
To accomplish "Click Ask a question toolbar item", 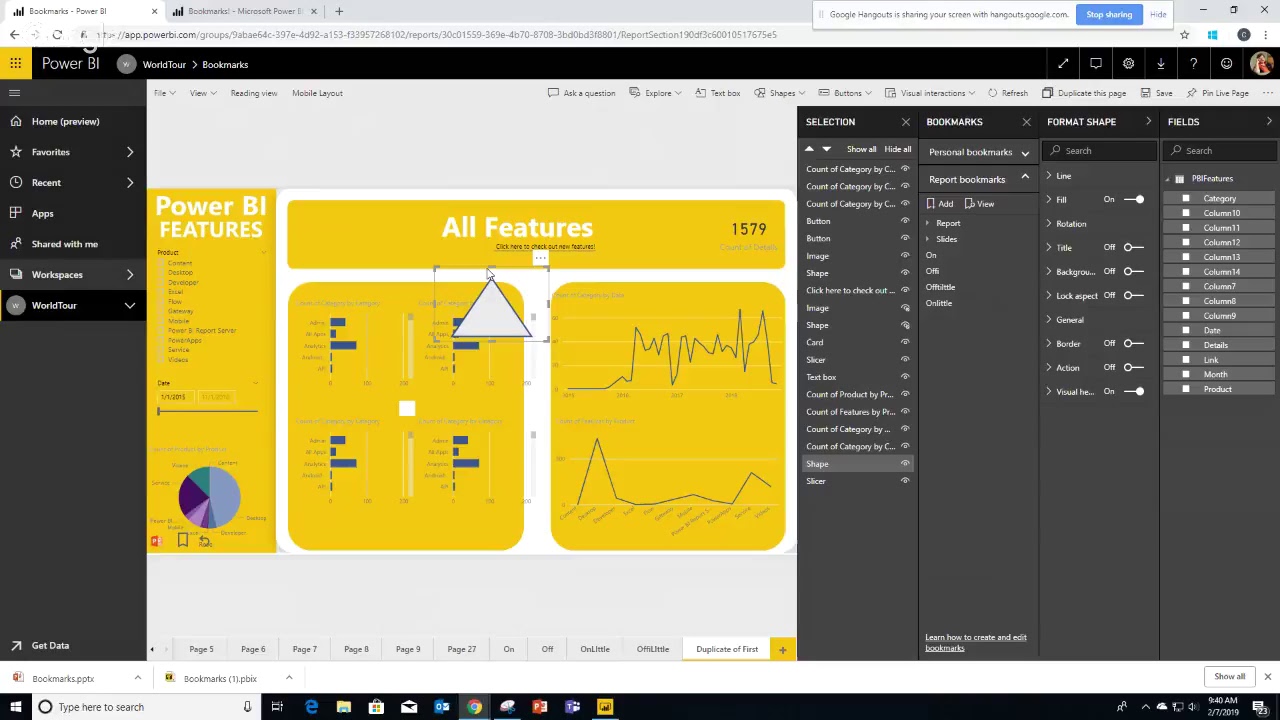I will coord(582,93).
